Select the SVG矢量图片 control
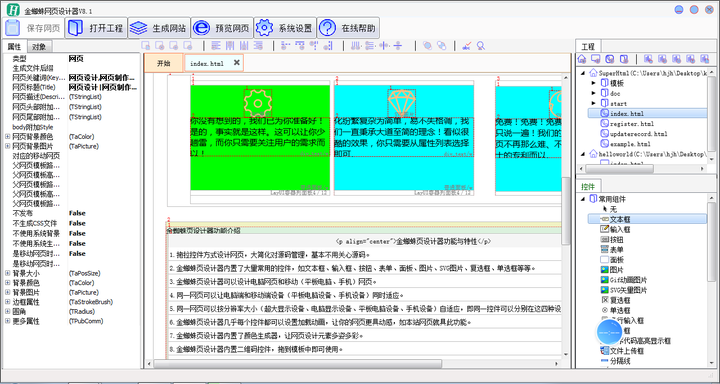This screenshot has height=384, width=720. (628, 290)
